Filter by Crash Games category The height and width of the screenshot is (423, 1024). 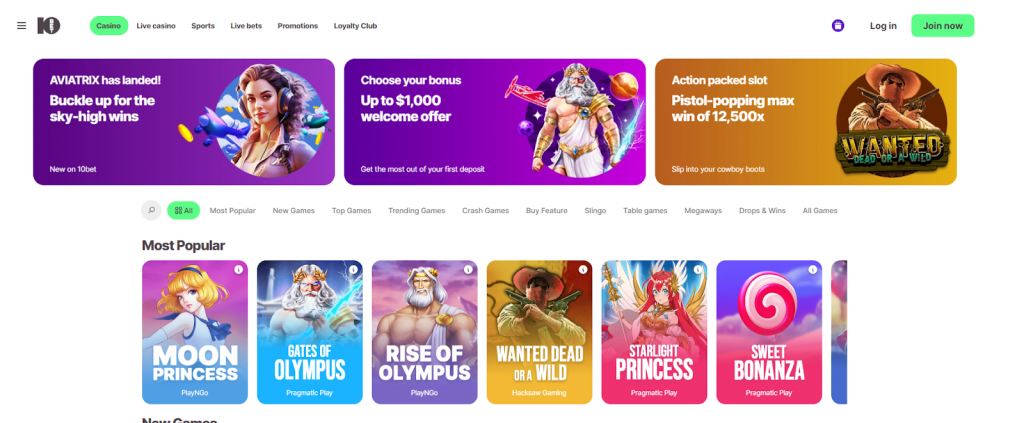pyautogui.click(x=485, y=211)
